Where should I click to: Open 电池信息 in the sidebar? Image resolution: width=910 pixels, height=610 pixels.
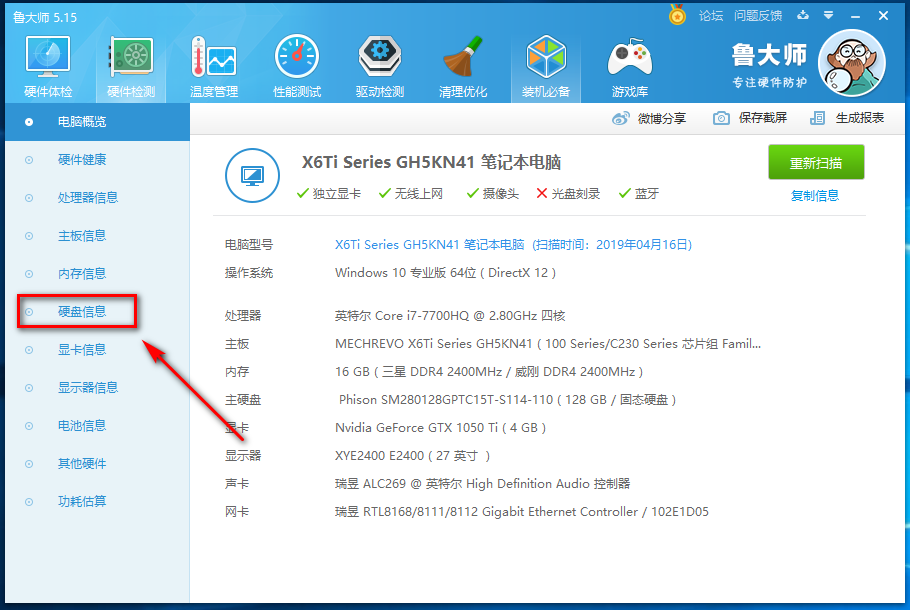(x=82, y=425)
